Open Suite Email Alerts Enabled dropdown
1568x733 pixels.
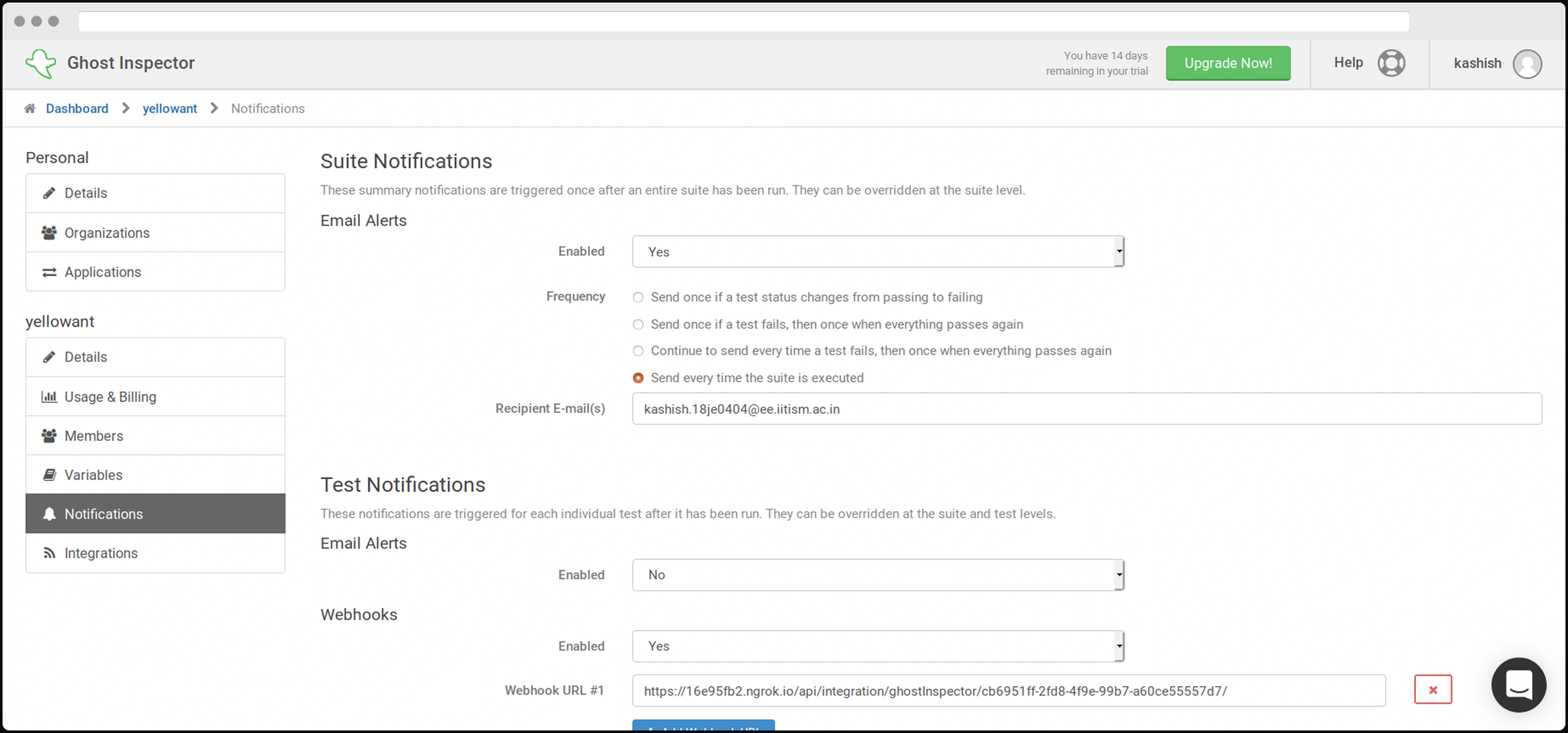tap(877, 251)
